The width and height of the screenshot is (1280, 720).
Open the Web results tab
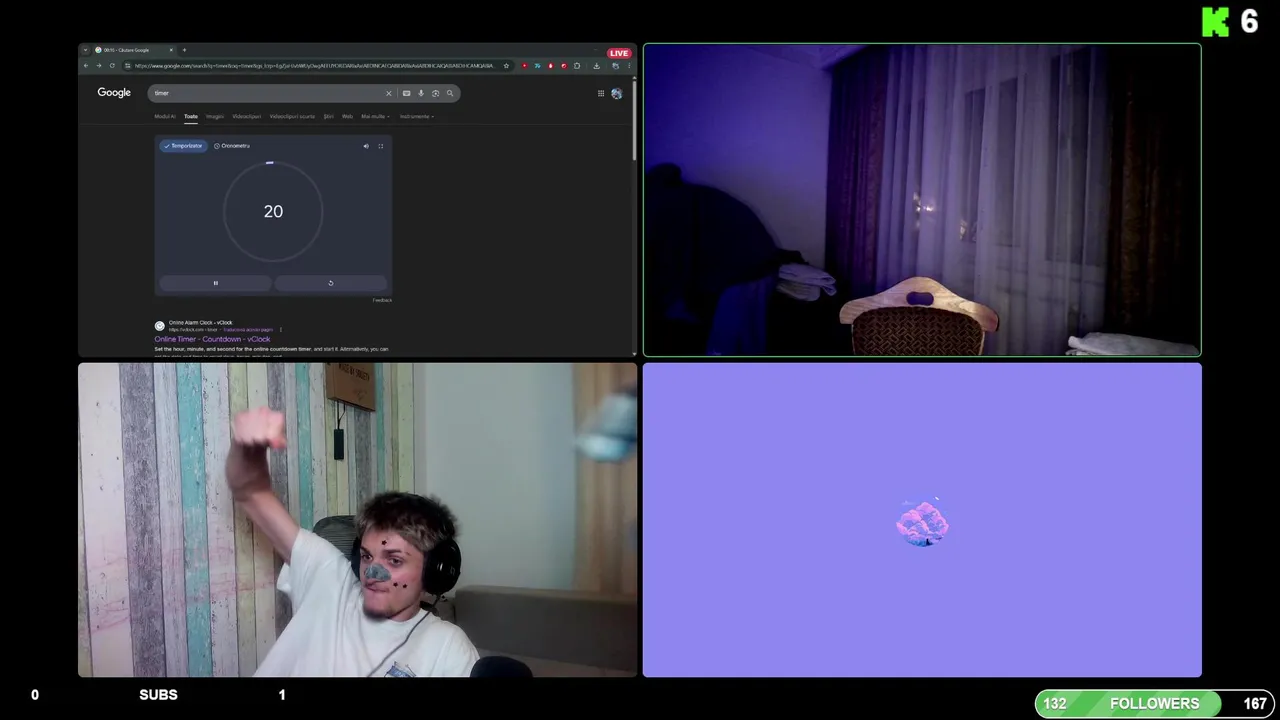347,116
